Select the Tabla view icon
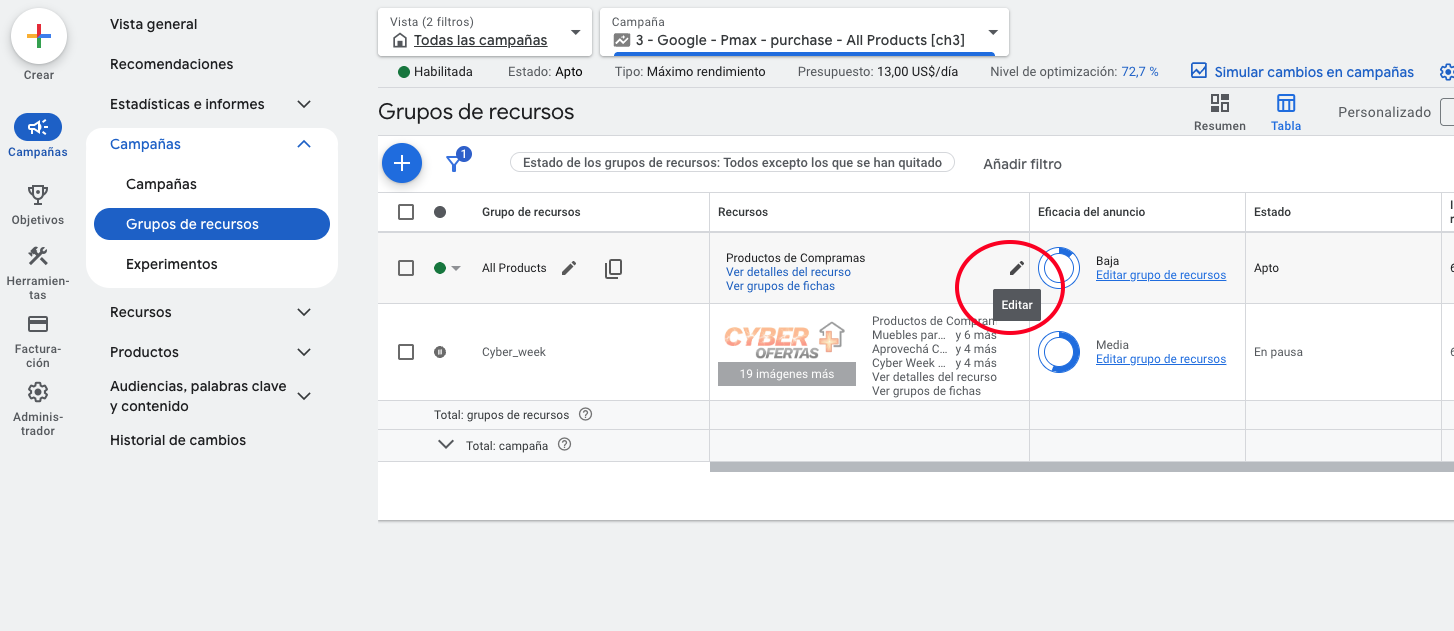 (1286, 104)
